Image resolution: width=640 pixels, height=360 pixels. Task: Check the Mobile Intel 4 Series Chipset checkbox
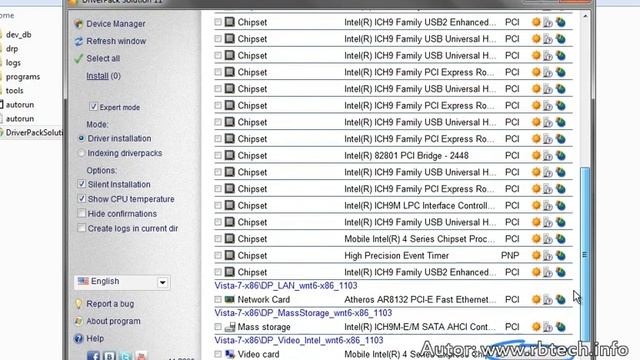pyautogui.click(x=218, y=239)
